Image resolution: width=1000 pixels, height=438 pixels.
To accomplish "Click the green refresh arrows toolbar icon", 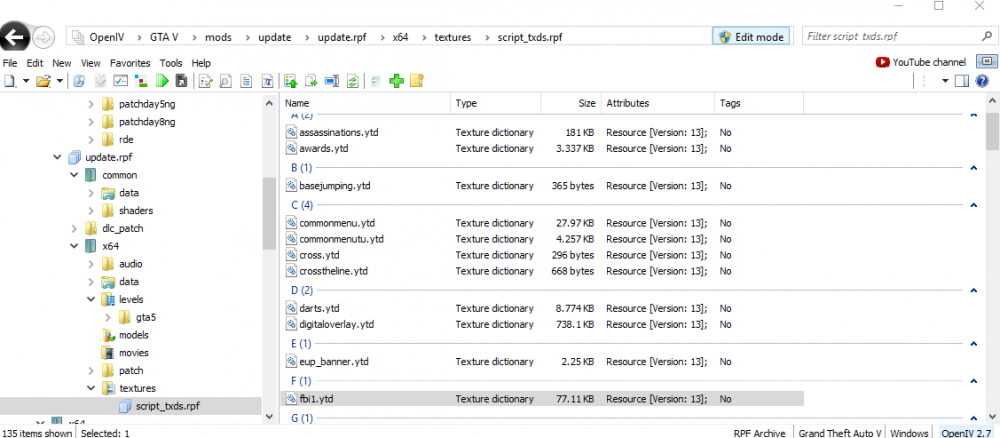I will [353, 81].
